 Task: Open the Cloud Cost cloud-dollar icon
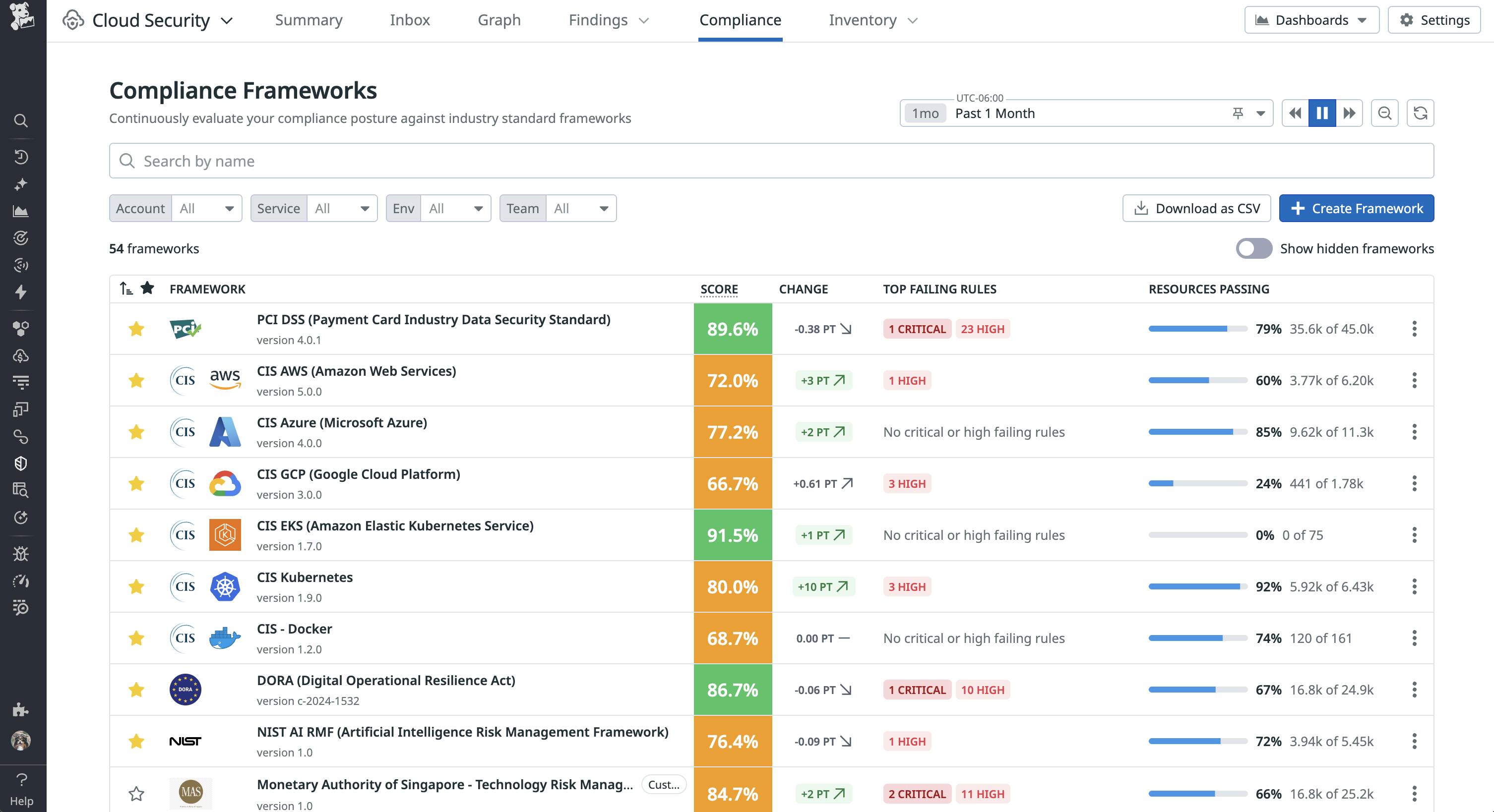(x=21, y=355)
